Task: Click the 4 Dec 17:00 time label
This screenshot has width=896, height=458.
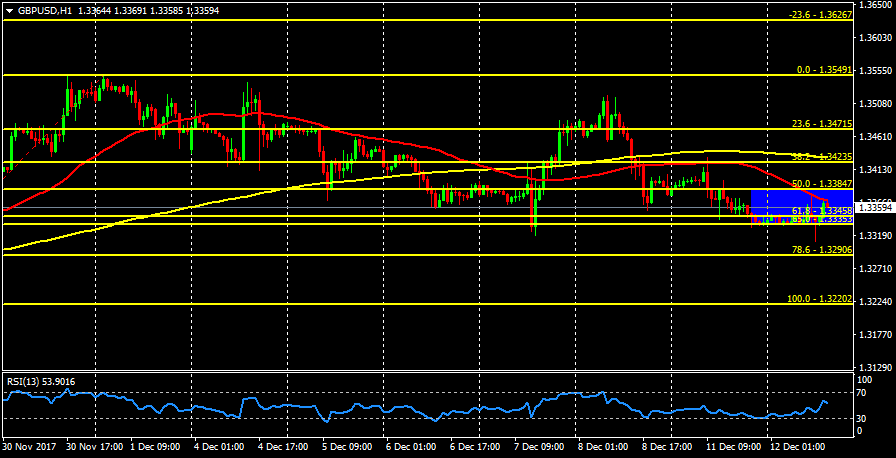Action: 283,445
